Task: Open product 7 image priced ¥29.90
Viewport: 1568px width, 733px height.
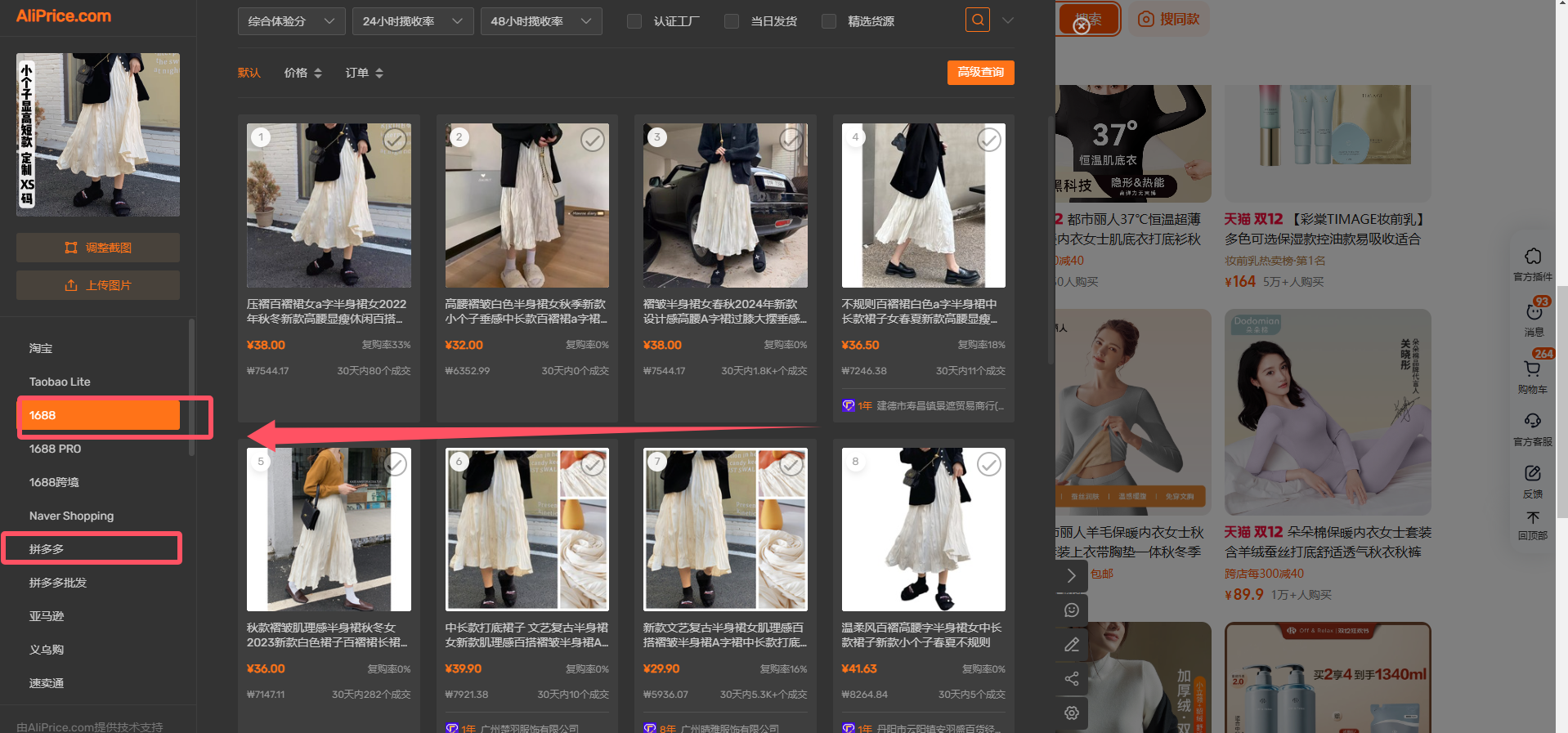Action: (725, 530)
